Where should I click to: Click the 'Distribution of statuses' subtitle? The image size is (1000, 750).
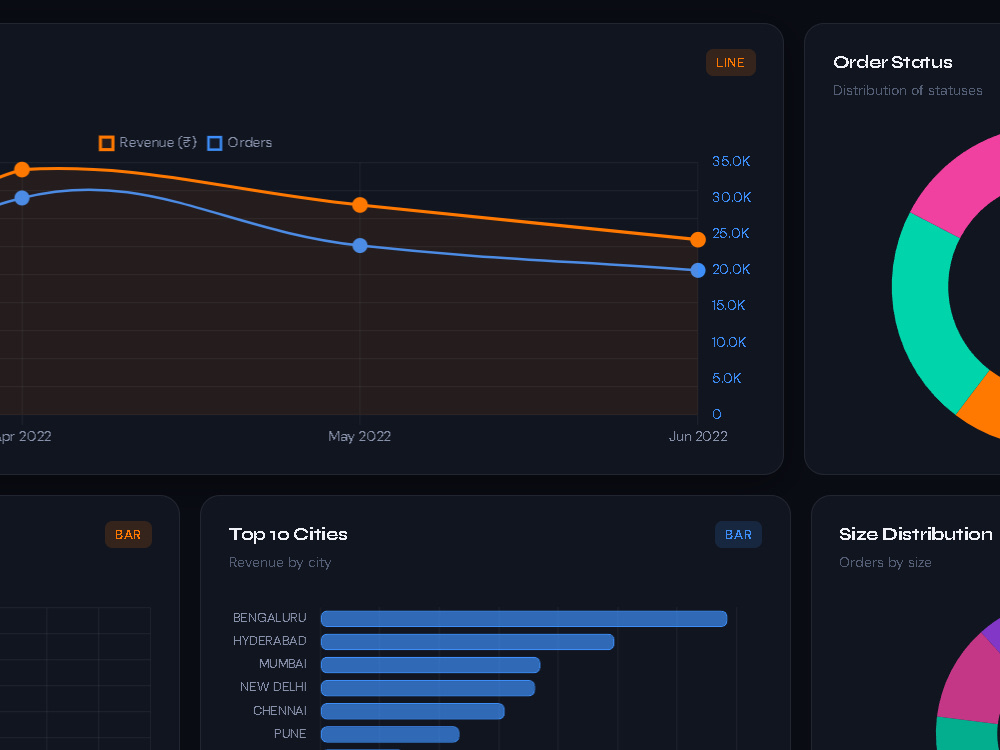coord(908,91)
